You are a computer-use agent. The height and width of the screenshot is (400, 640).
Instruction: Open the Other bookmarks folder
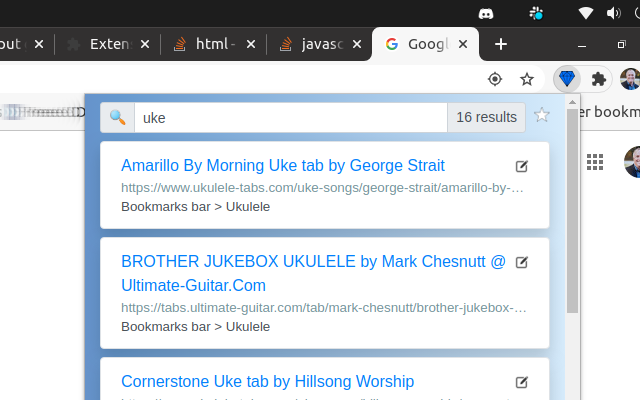(x=609, y=112)
